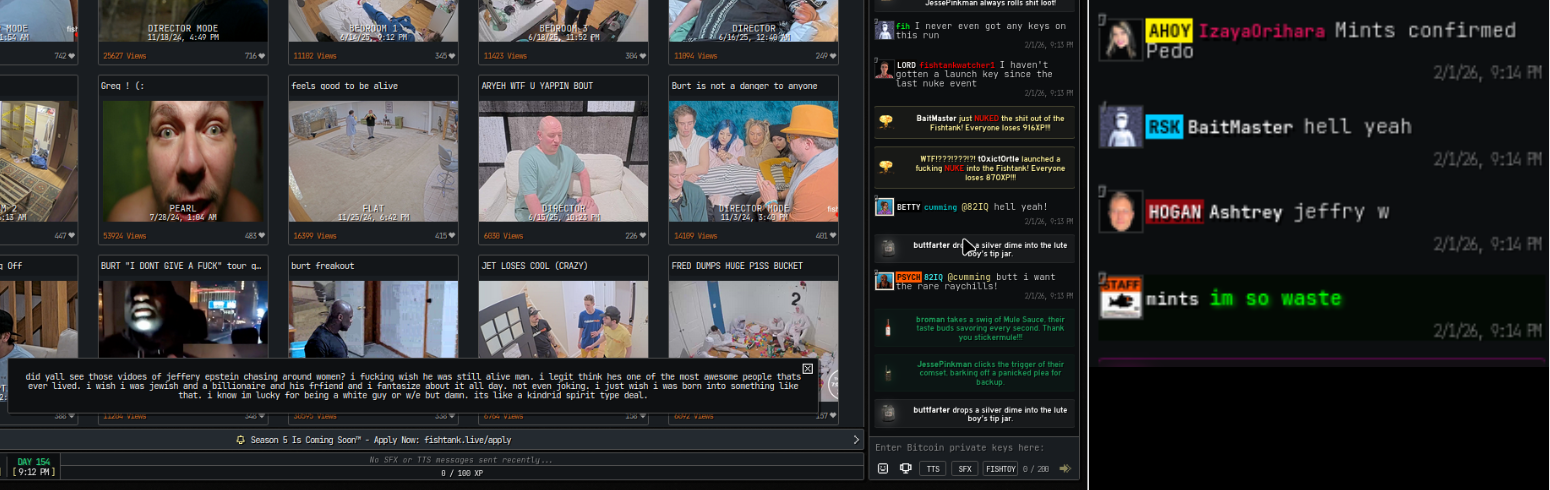Open Ashtrey's avatar in enlarged chat
This screenshot has height=490, width=1550.
(x=1121, y=212)
